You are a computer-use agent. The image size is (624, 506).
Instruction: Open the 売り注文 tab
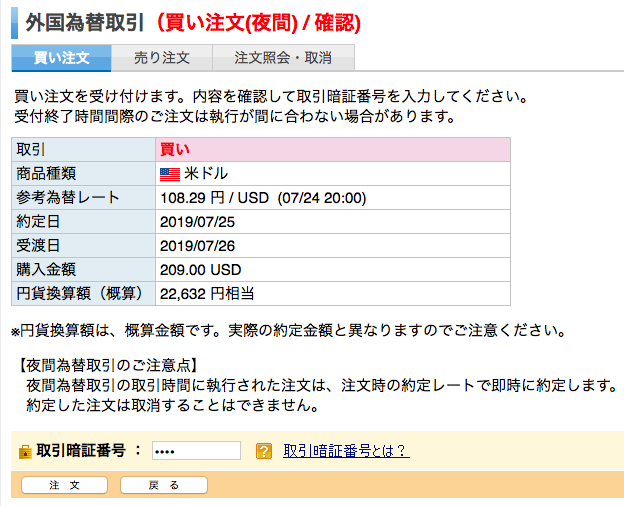click(162, 58)
